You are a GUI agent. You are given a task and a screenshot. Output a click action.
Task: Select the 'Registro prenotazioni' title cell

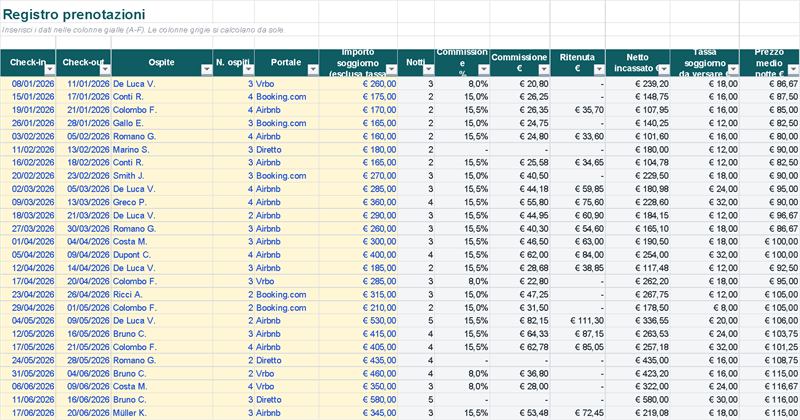(74, 14)
